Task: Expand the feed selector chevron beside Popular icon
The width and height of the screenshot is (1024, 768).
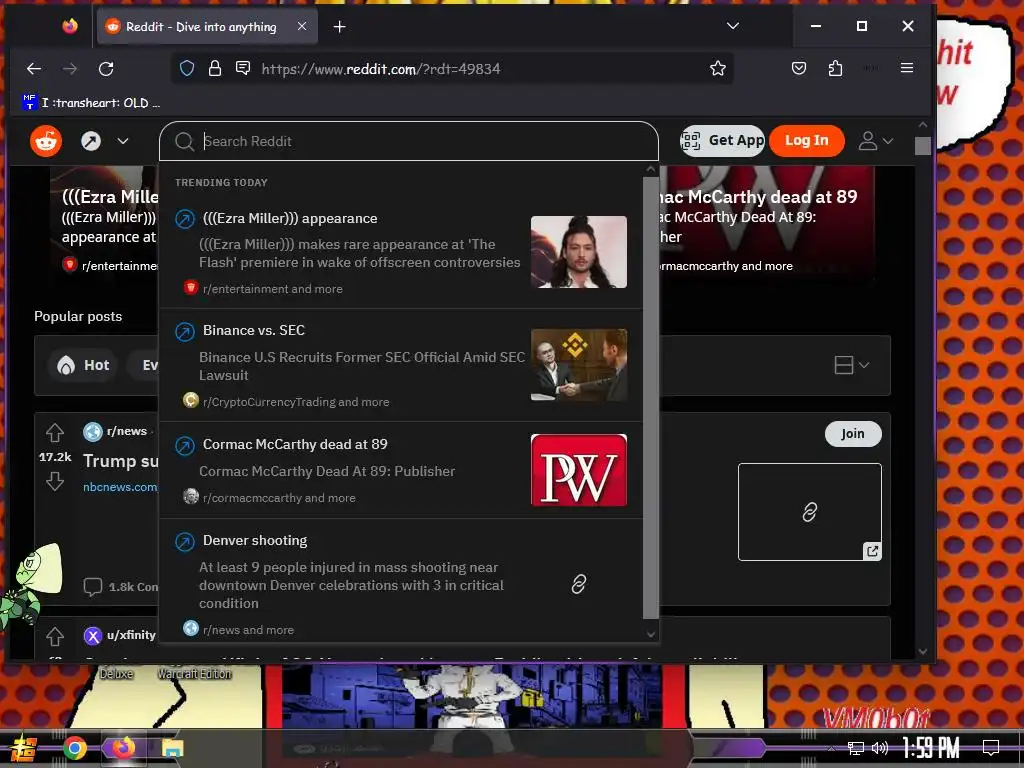Action: [123, 140]
